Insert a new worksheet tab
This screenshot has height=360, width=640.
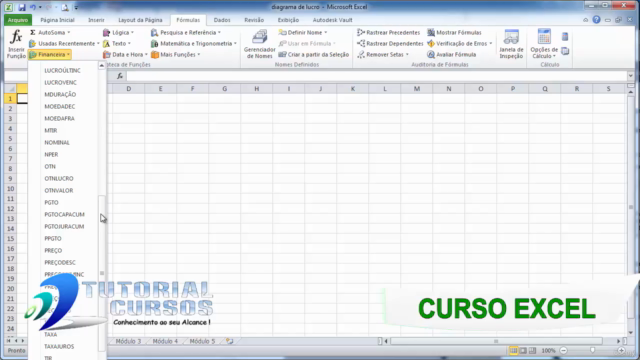[229, 341]
